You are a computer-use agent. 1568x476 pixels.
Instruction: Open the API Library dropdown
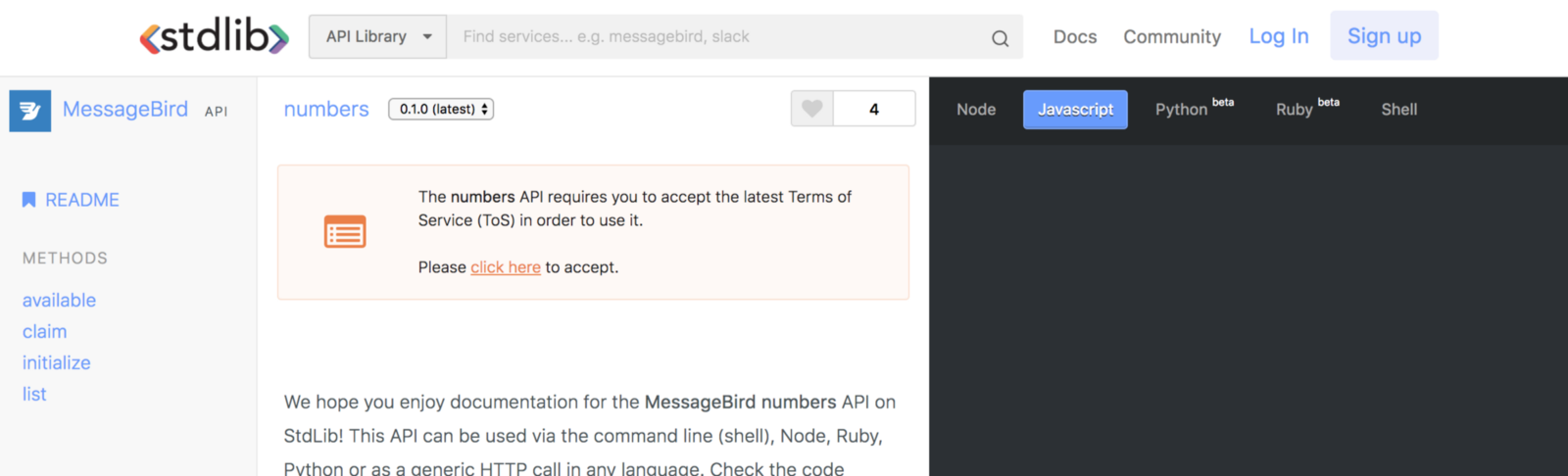tap(378, 37)
